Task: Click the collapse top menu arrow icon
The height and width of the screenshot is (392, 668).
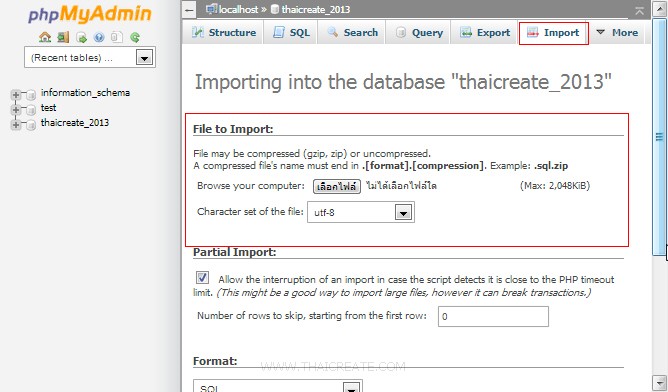Action: coord(639,11)
